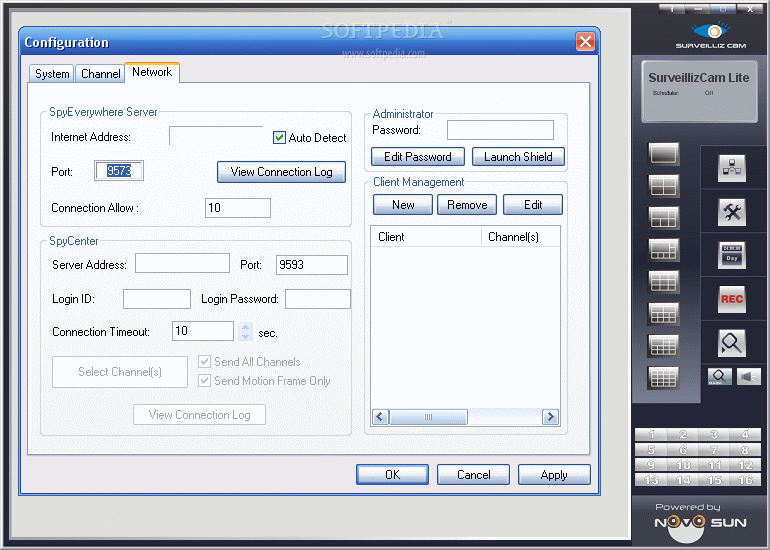Select camera channel 6 button
The image size is (770, 550).
(x=683, y=450)
